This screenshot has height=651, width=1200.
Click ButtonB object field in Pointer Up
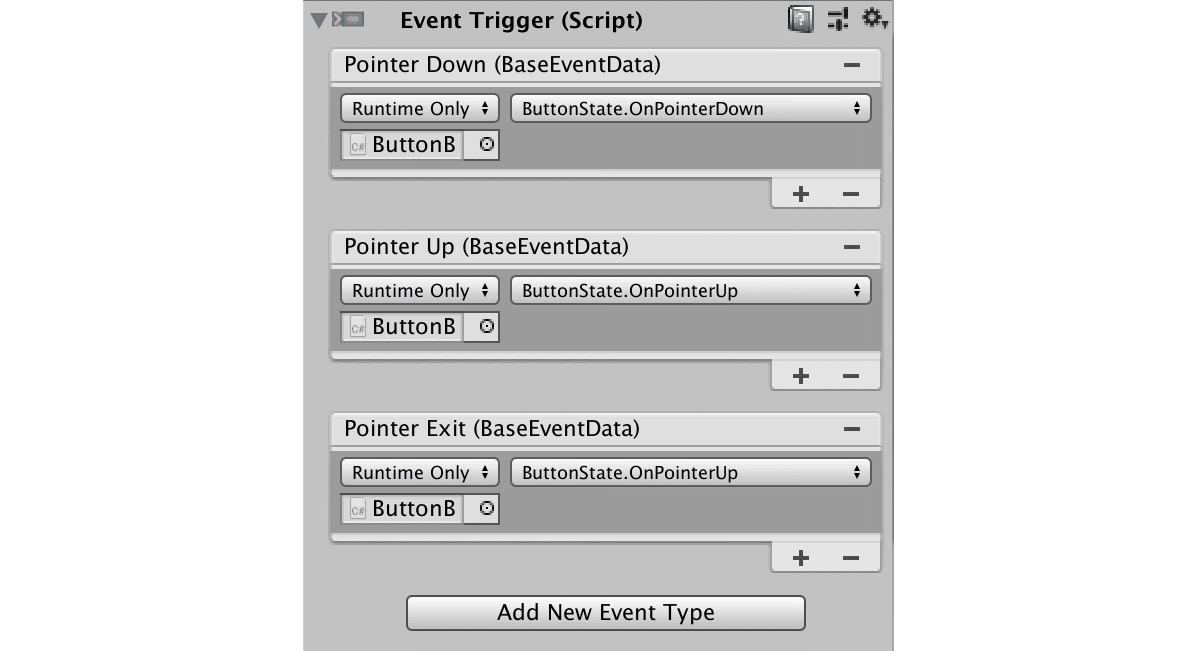(x=403, y=327)
